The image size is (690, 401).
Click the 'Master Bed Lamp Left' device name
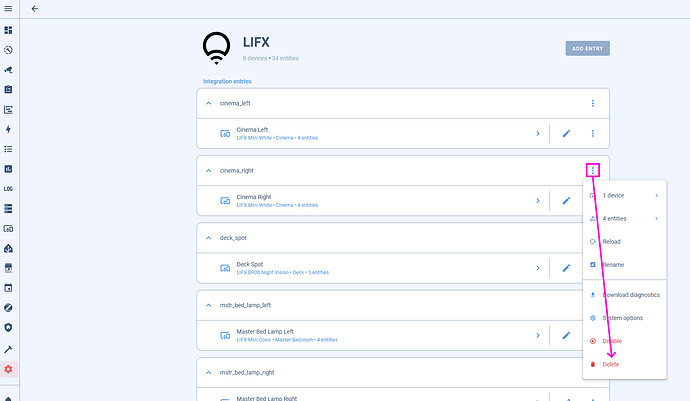coord(265,331)
